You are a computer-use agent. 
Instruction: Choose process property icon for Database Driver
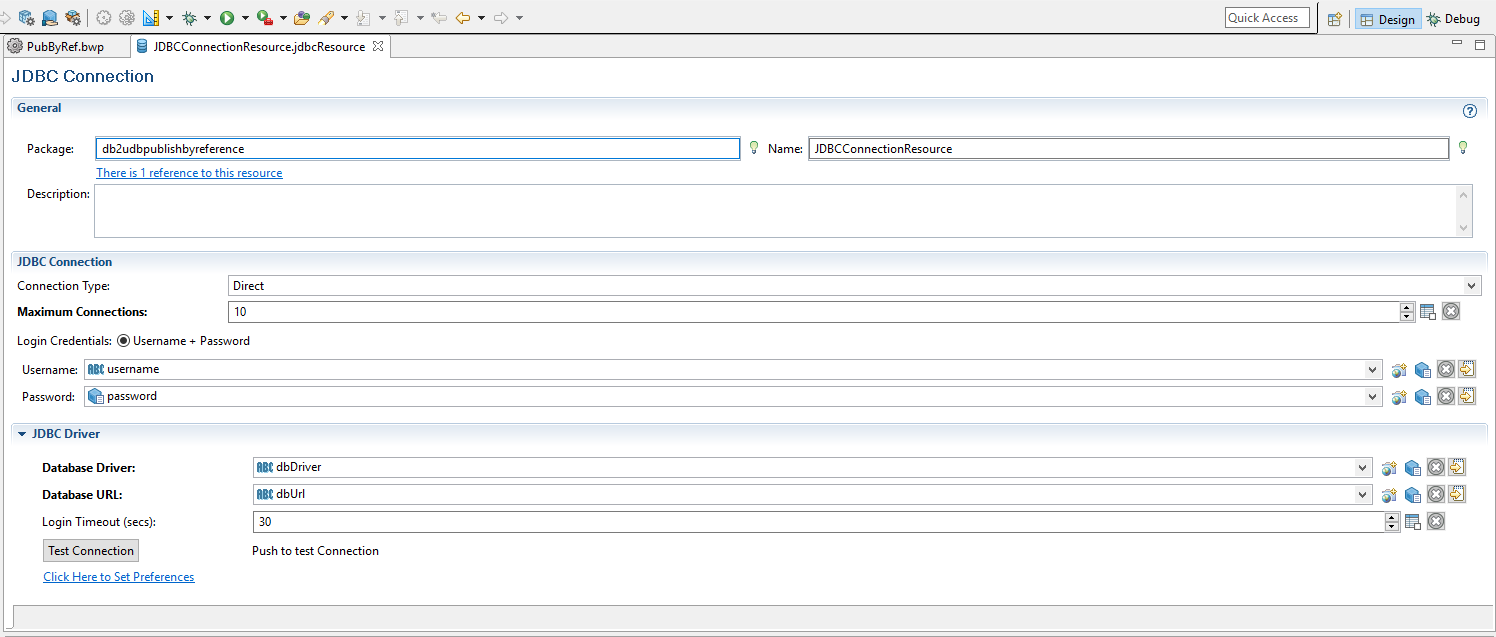click(x=1412, y=467)
